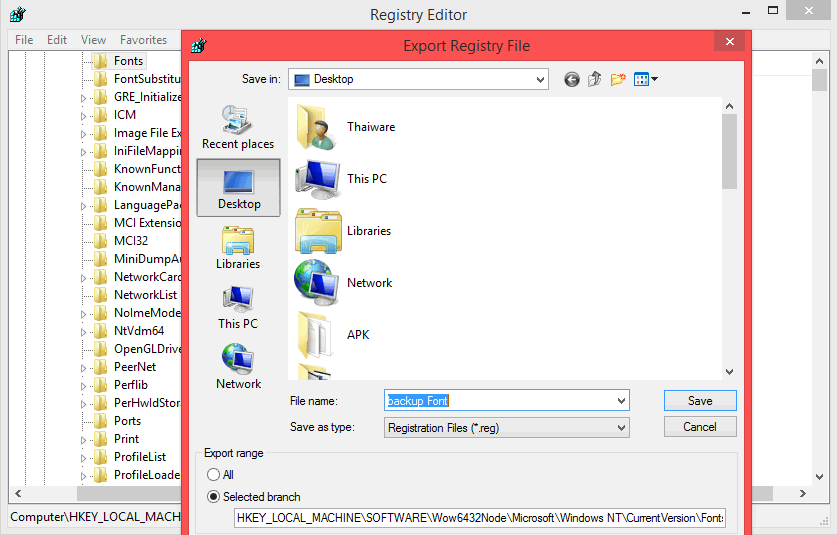Select the Thaiware user folder icon
Image resolution: width=838 pixels, height=535 pixels.
[x=316, y=127]
